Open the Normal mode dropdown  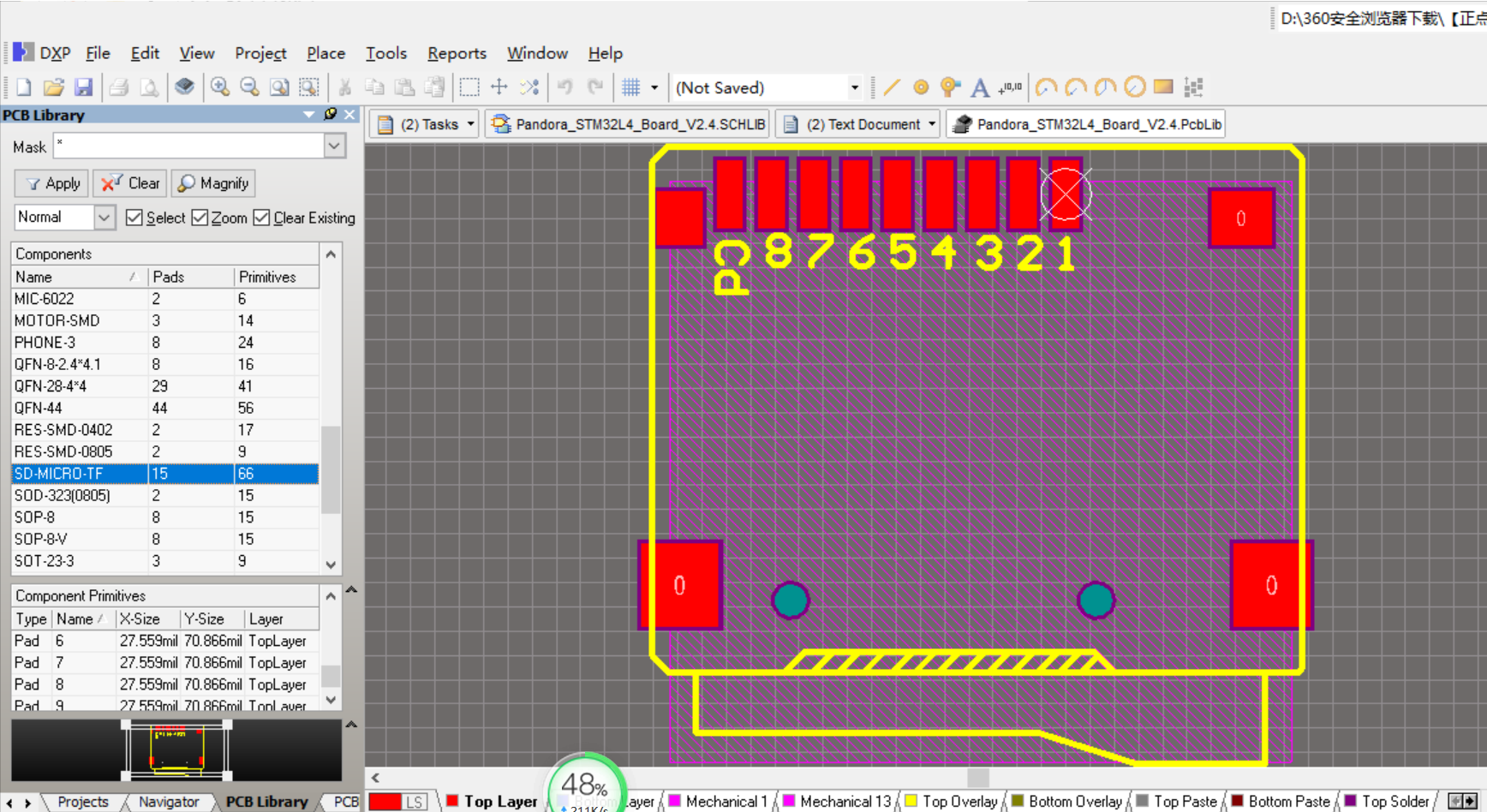(104, 218)
